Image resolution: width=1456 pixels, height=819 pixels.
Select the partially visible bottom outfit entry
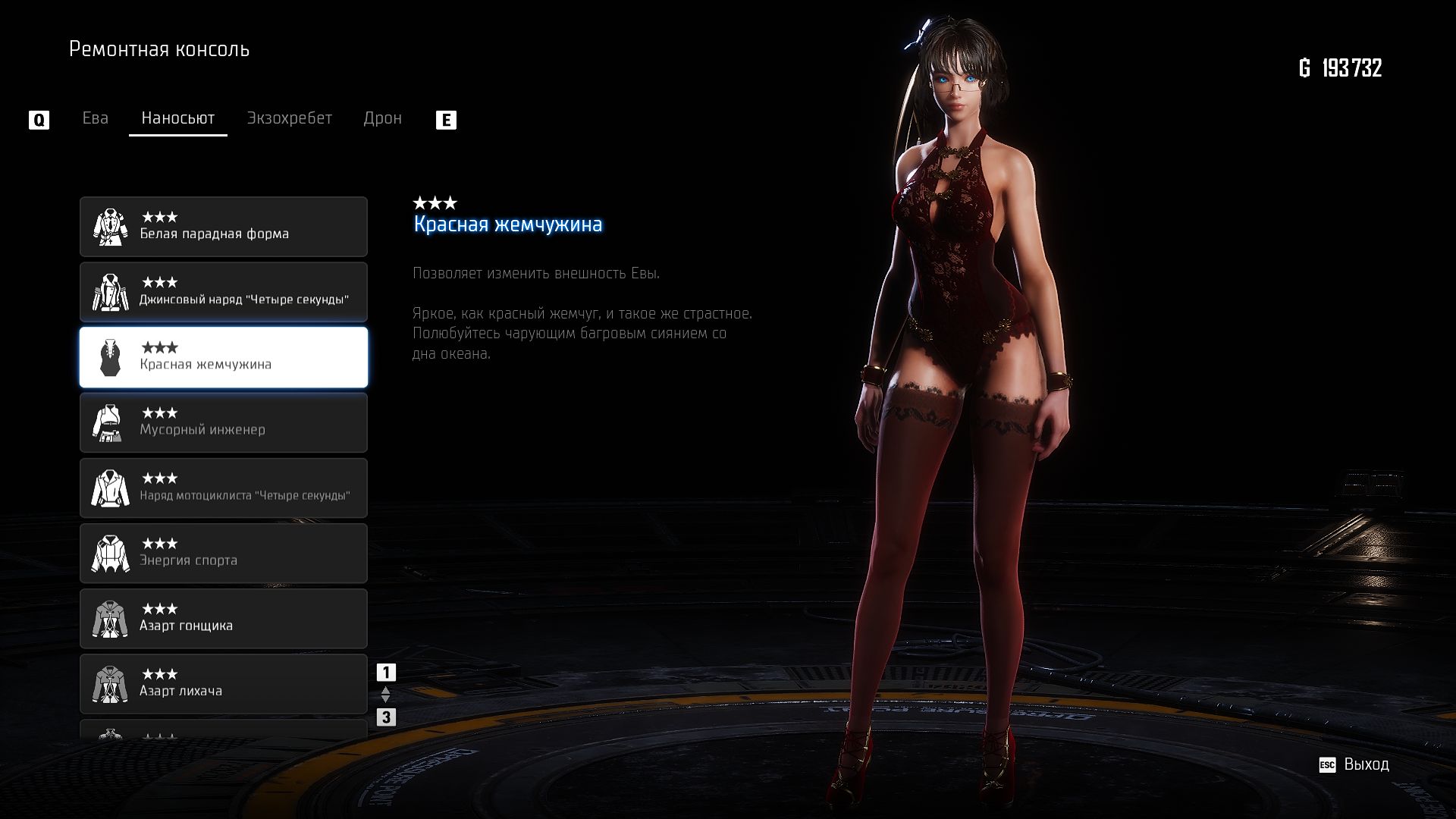pyautogui.click(x=224, y=730)
